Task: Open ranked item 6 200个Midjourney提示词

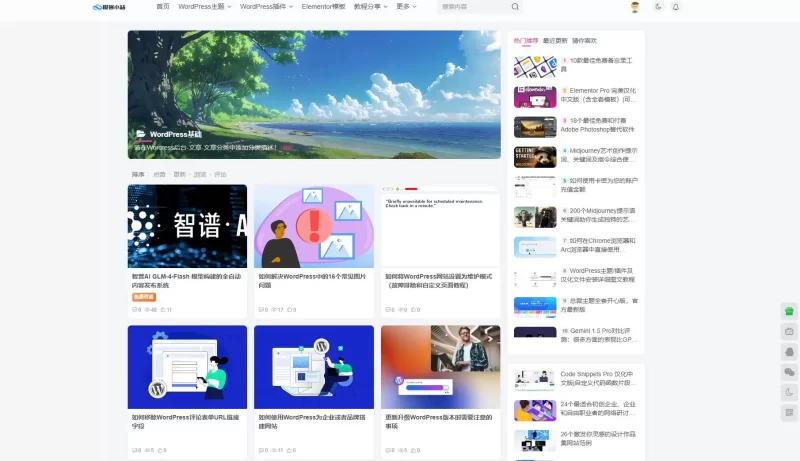Action: point(598,215)
